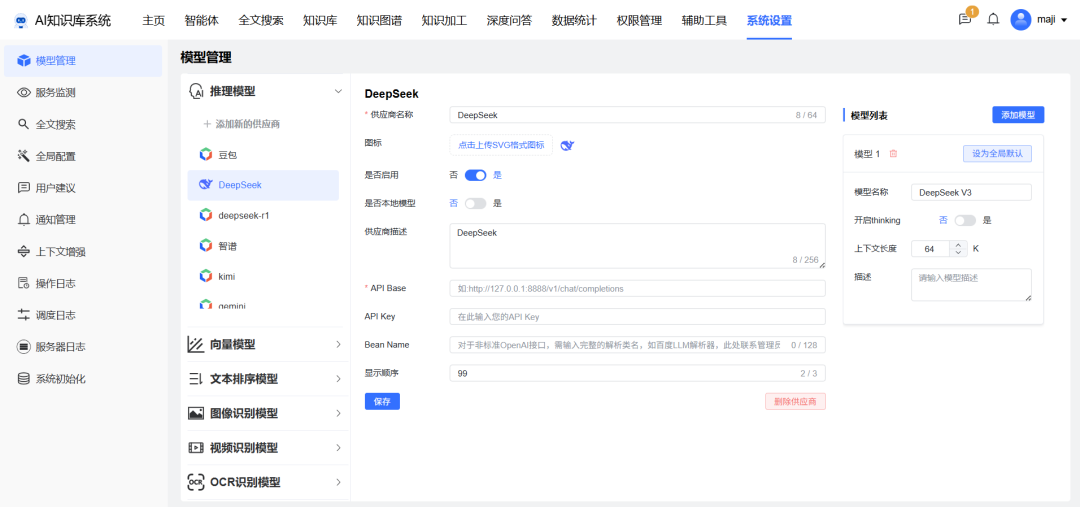
Task: Open the 深度问答 tab
Action: coord(509,20)
